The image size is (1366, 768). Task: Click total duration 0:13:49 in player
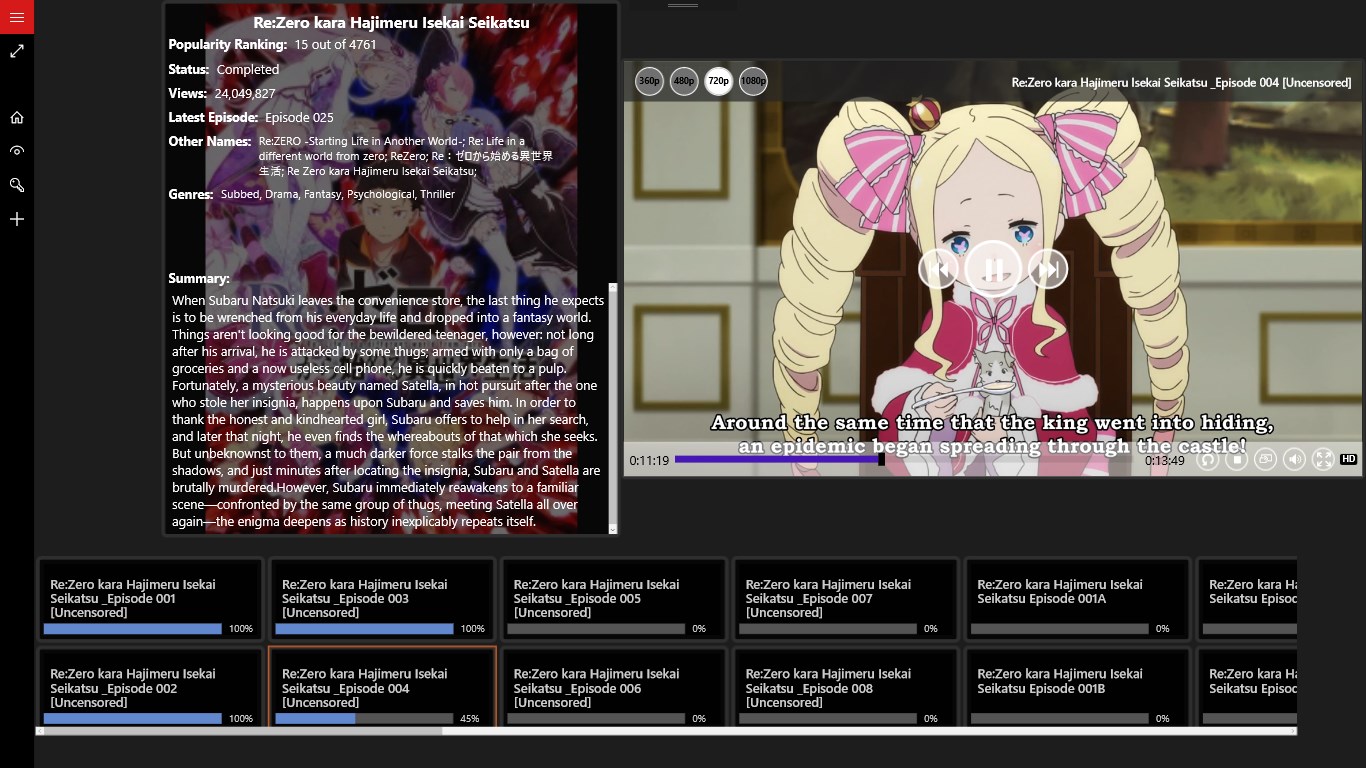click(1165, 461)
